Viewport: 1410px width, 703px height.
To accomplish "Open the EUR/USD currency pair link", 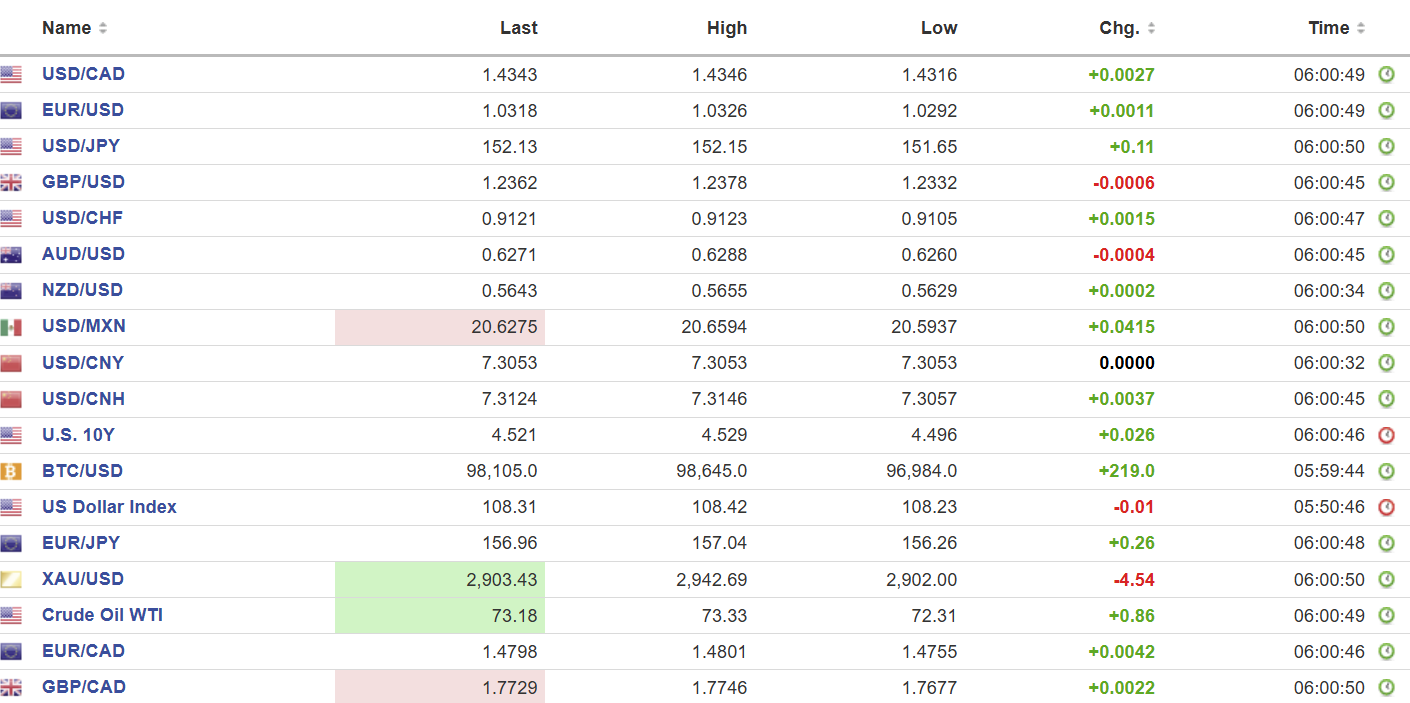I will pyautogui.click(x=83, y=110).
